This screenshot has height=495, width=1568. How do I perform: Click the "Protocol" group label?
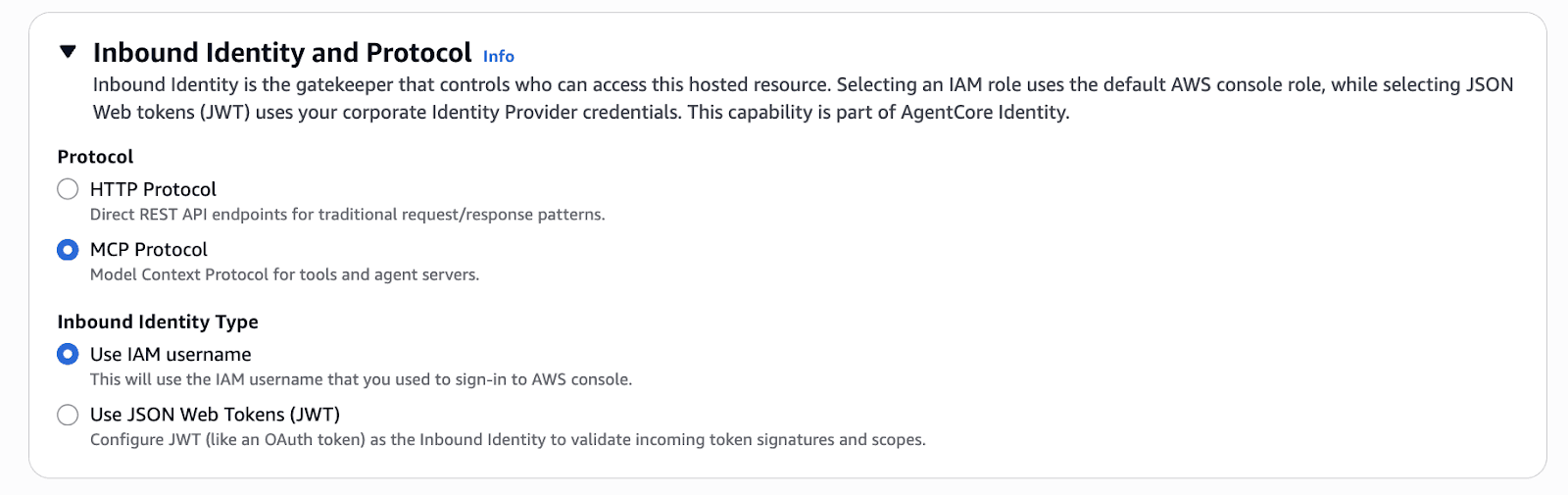(x=95, y=157)
